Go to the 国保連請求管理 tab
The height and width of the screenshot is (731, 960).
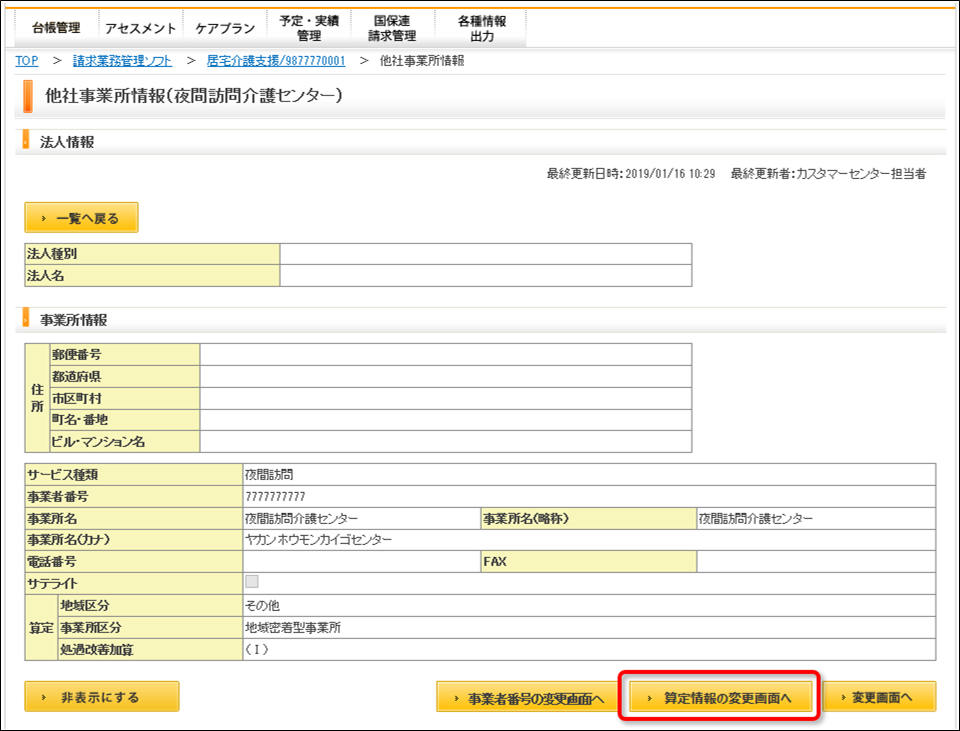point(392,28)
